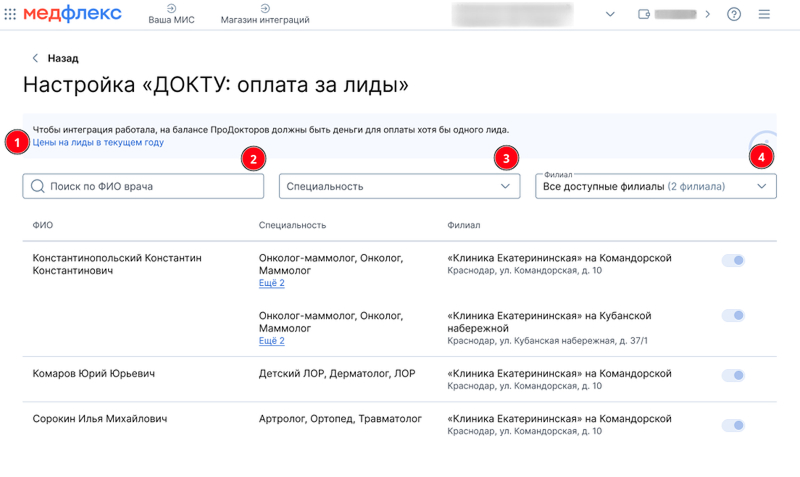The height and width of the screenshot is (477, 800).
Task: Toggle switch for Sorokin Ilya Mikhailovich
Action: (733, 425)
